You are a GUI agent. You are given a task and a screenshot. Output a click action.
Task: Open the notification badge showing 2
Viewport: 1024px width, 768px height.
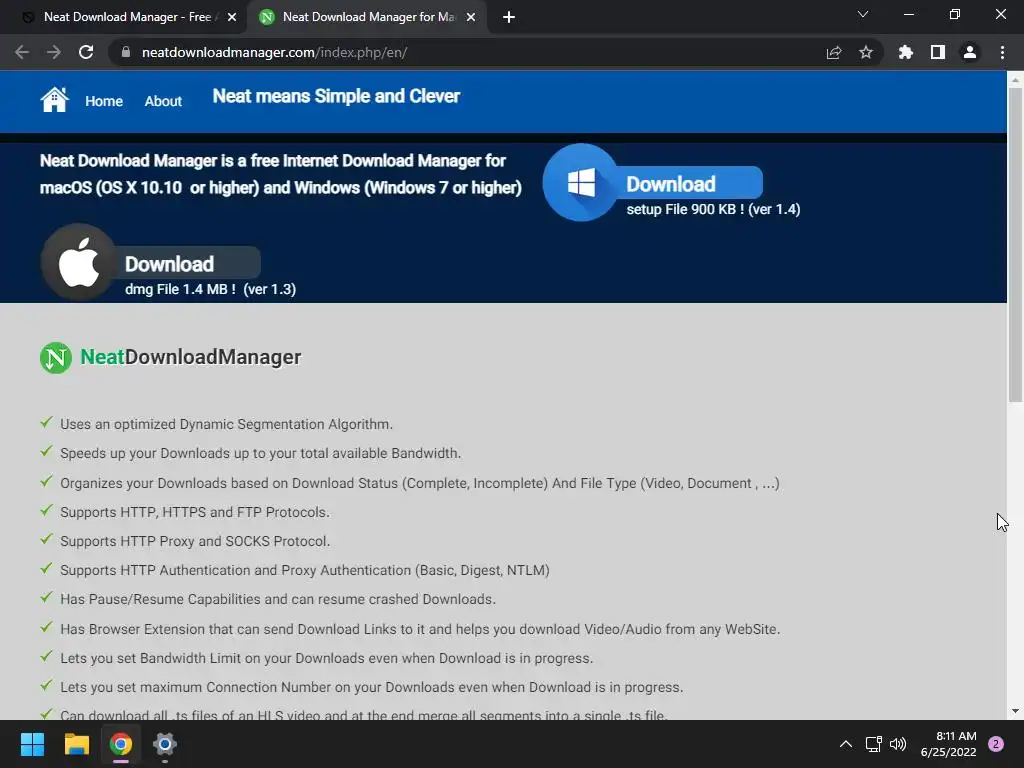pos(996,744)
